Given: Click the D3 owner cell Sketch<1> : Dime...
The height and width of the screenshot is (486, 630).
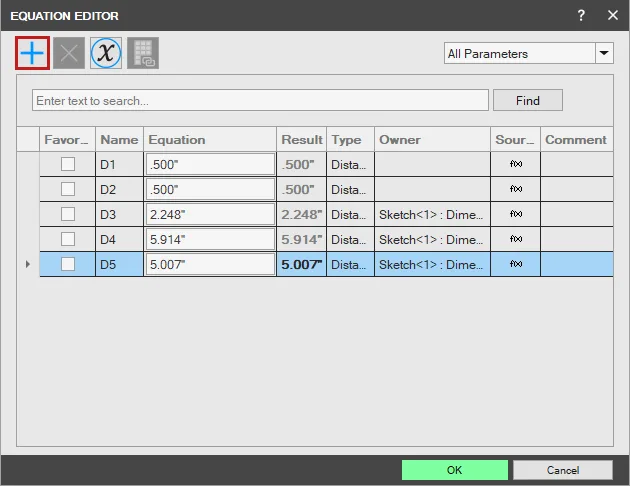Looking at the screenshot, I should pyautogui.click(x=432, y=214).
